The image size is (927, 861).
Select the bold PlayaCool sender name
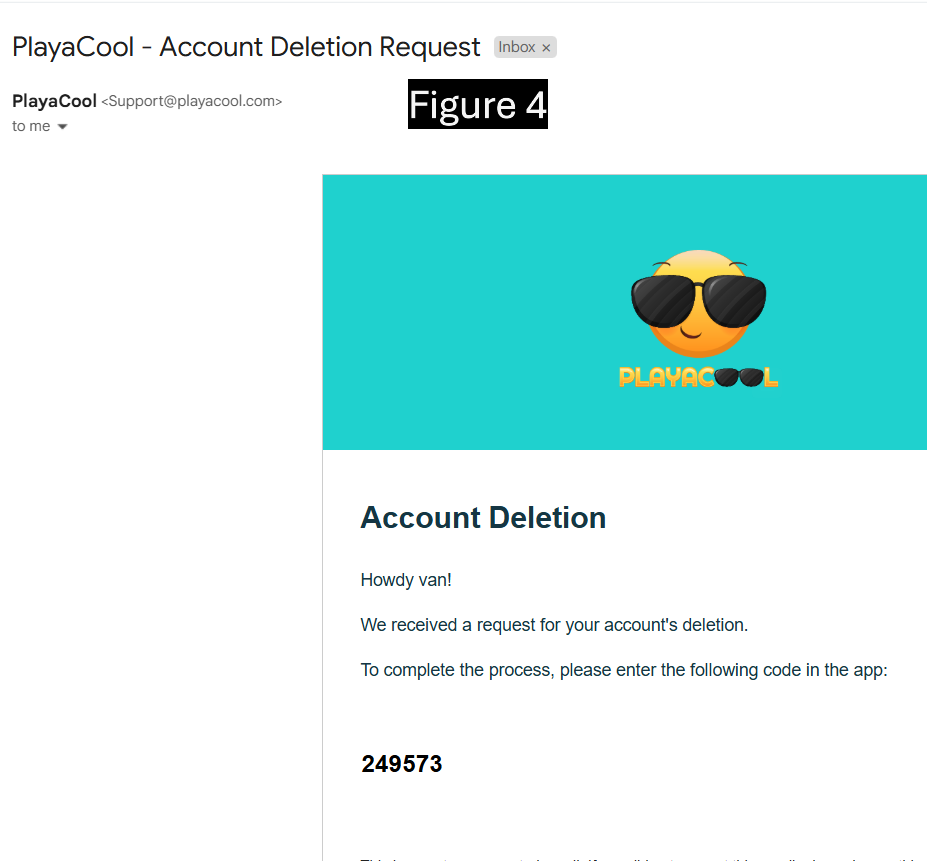coord(54,101)
